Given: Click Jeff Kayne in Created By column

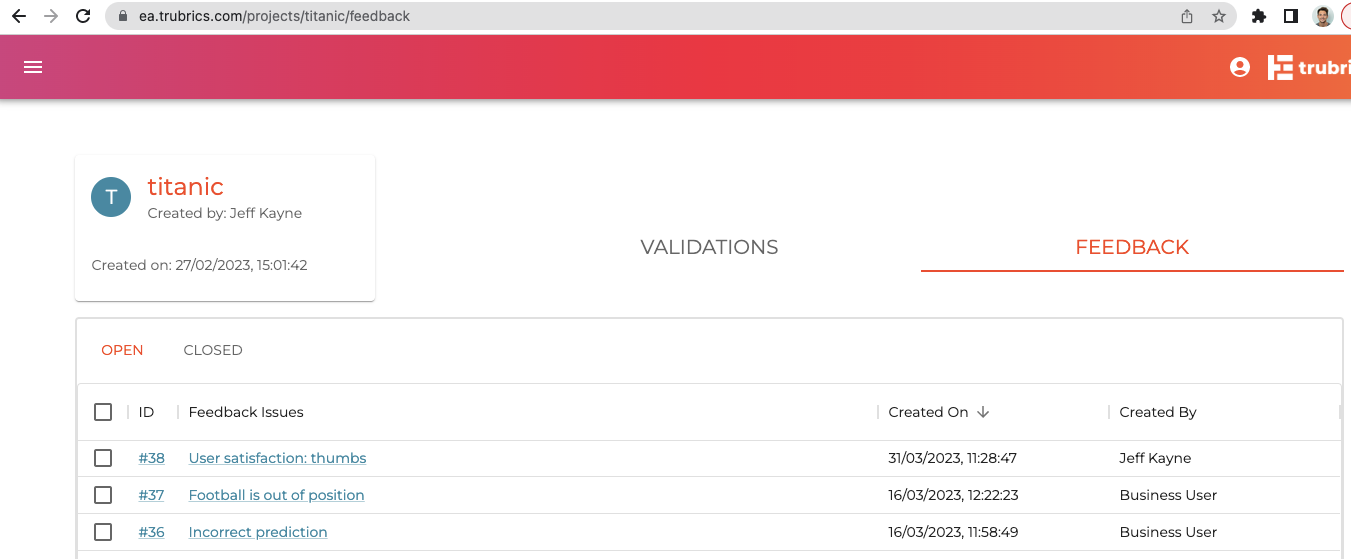Looking at the screenshot, I should click(1155, 458).
